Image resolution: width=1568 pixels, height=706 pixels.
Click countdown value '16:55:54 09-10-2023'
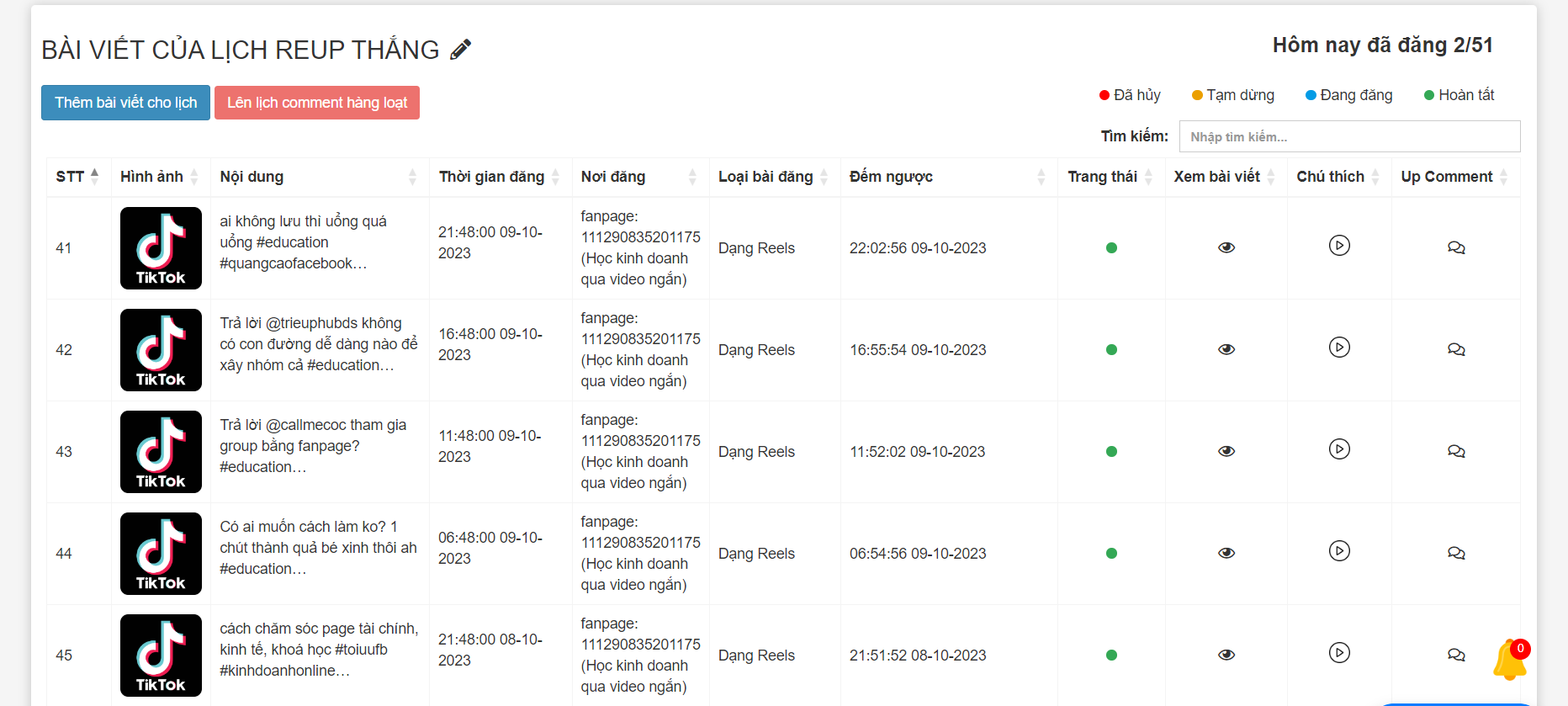pyautogui.click(x=918, y=350)
